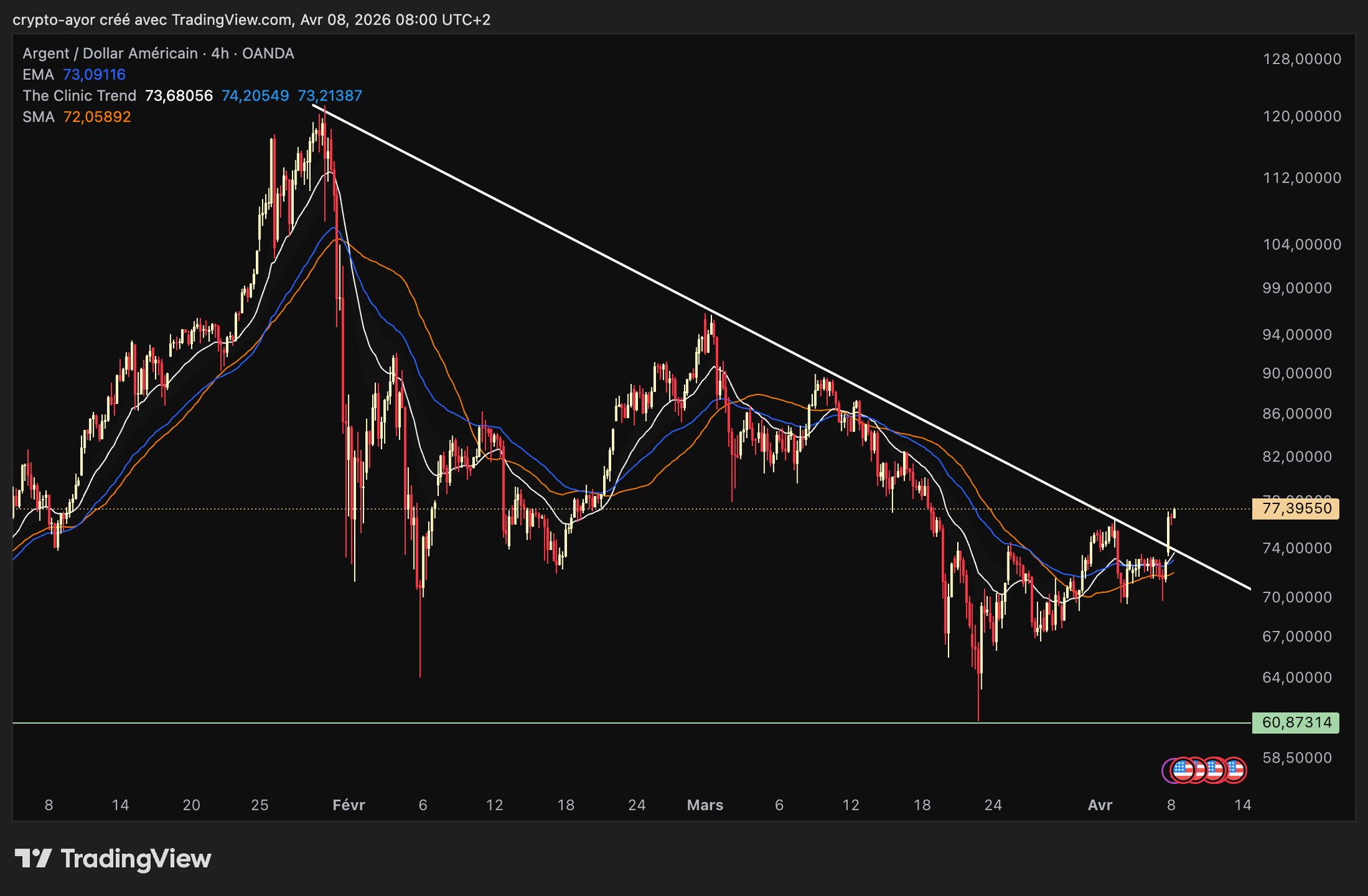Click the blue EMA value 73,09116
Viewport: 1368px width, 896px height.
[x=94, y=75]
